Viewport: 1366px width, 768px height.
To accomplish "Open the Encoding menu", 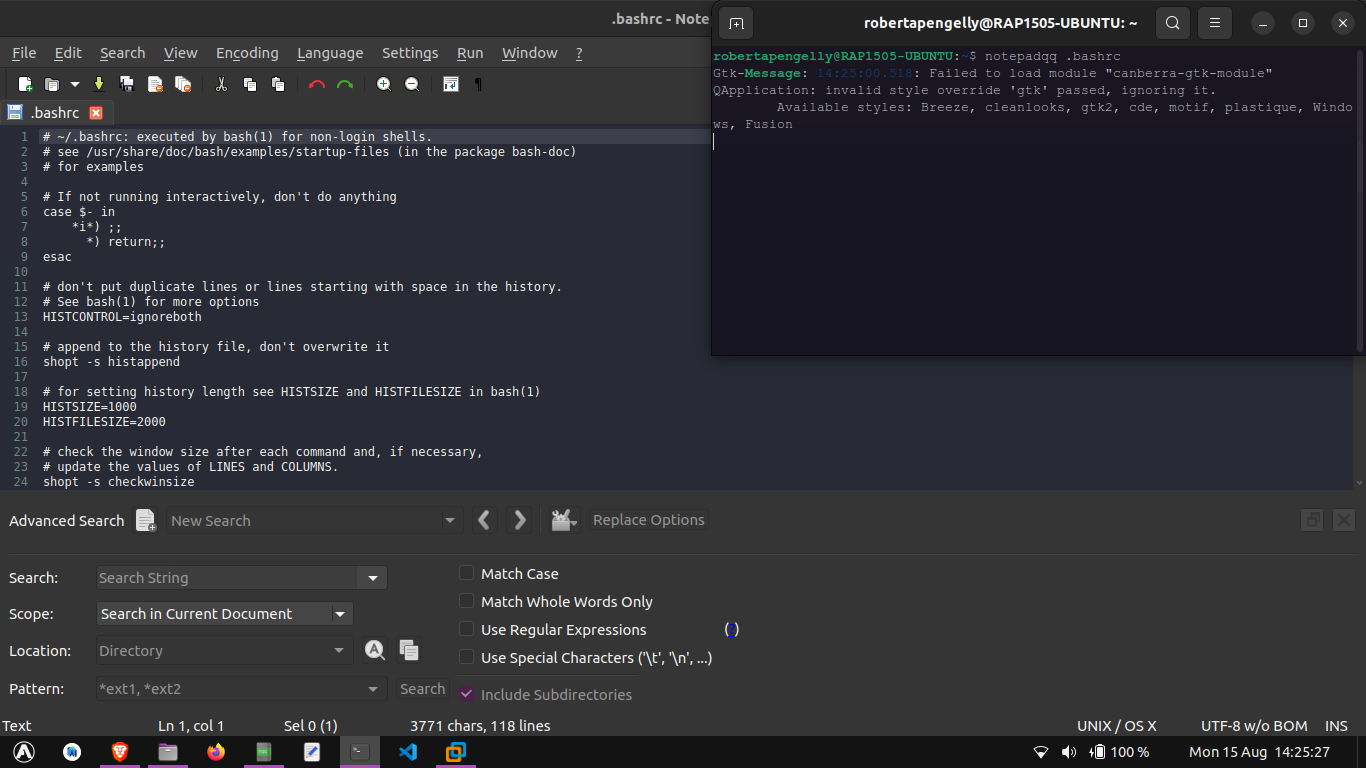I will click(x=246, y=53).
